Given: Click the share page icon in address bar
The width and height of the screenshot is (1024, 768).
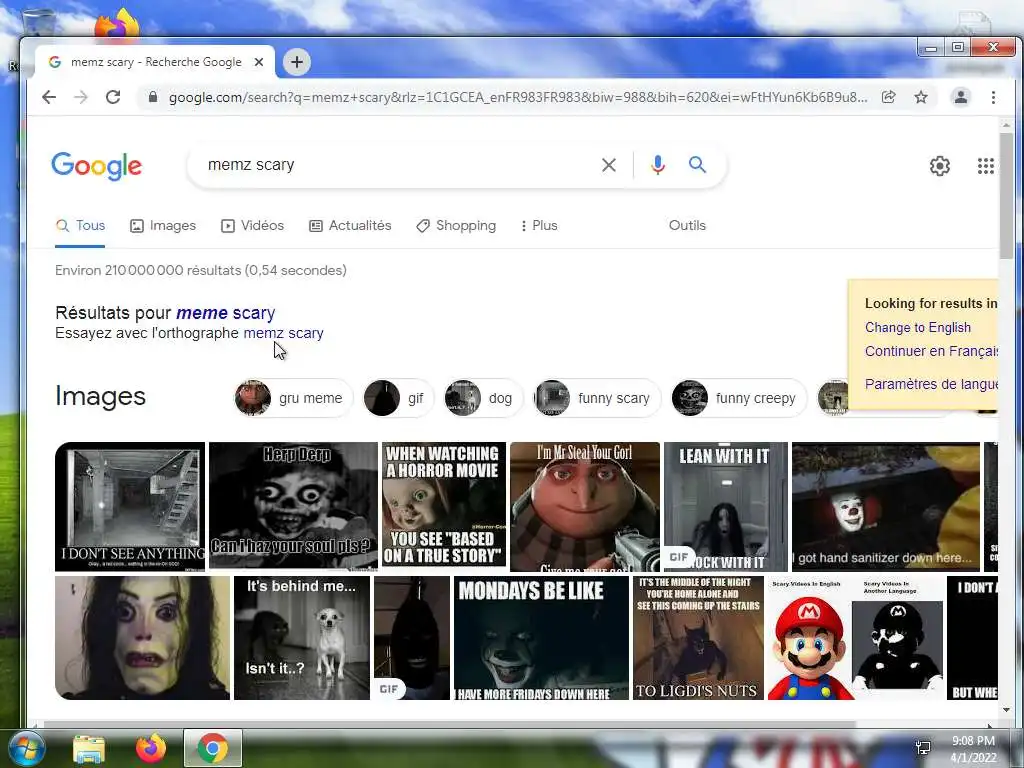Looking at the screenshot, I should tap(888, 97).
